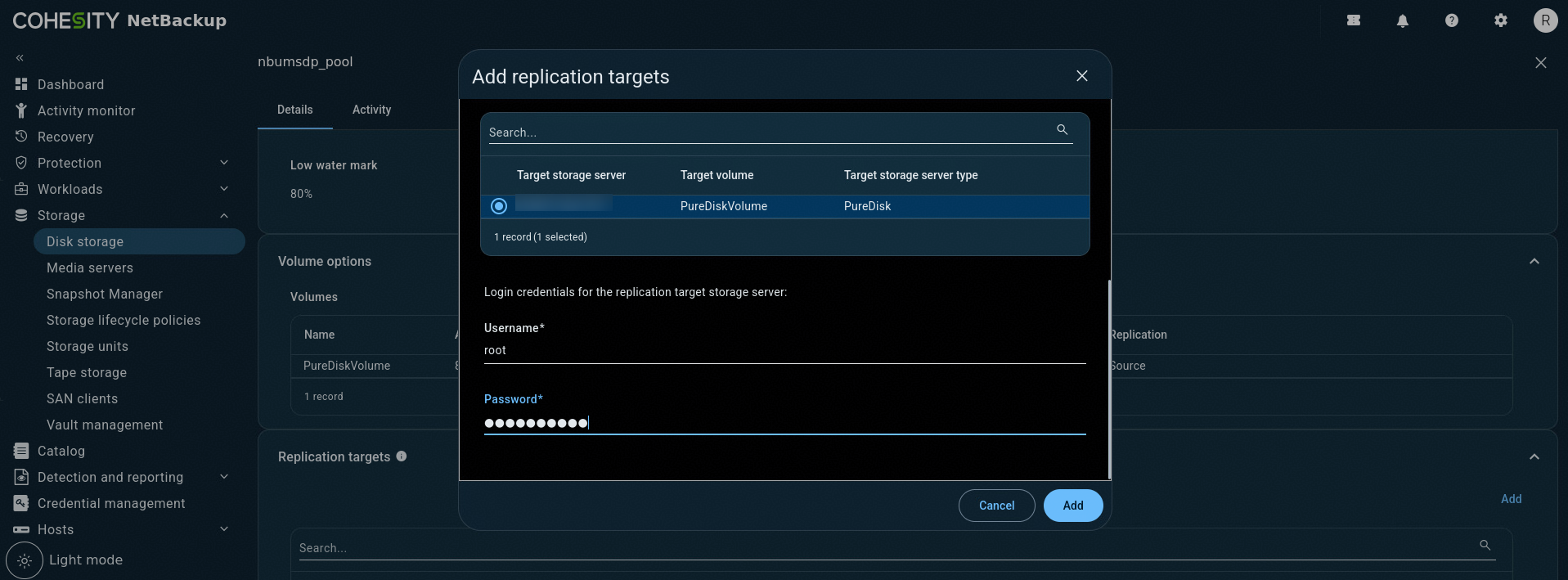Open Disk storage in sidebar
The image size is (1568, 580).
click(139, 241)
